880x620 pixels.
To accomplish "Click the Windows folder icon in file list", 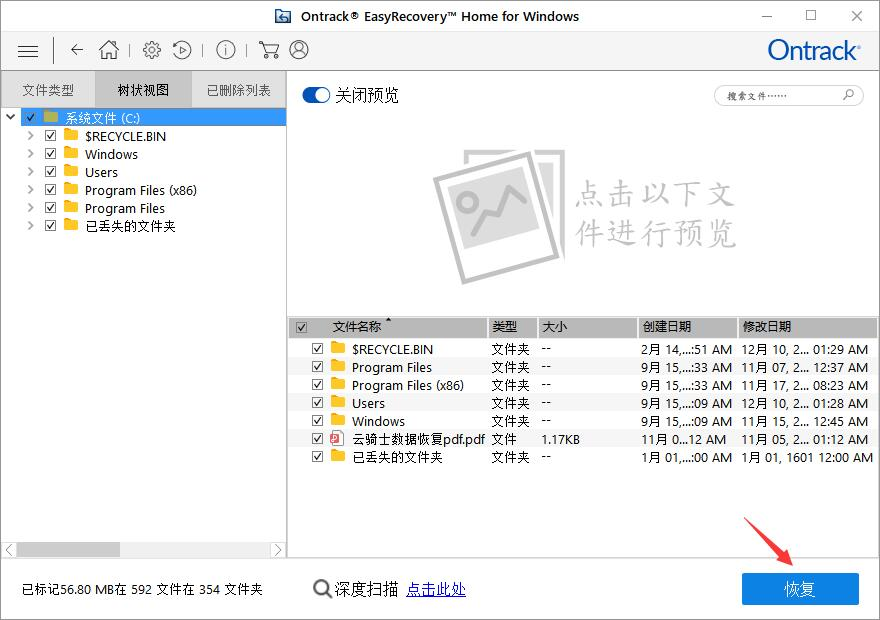I will point(338,420).
